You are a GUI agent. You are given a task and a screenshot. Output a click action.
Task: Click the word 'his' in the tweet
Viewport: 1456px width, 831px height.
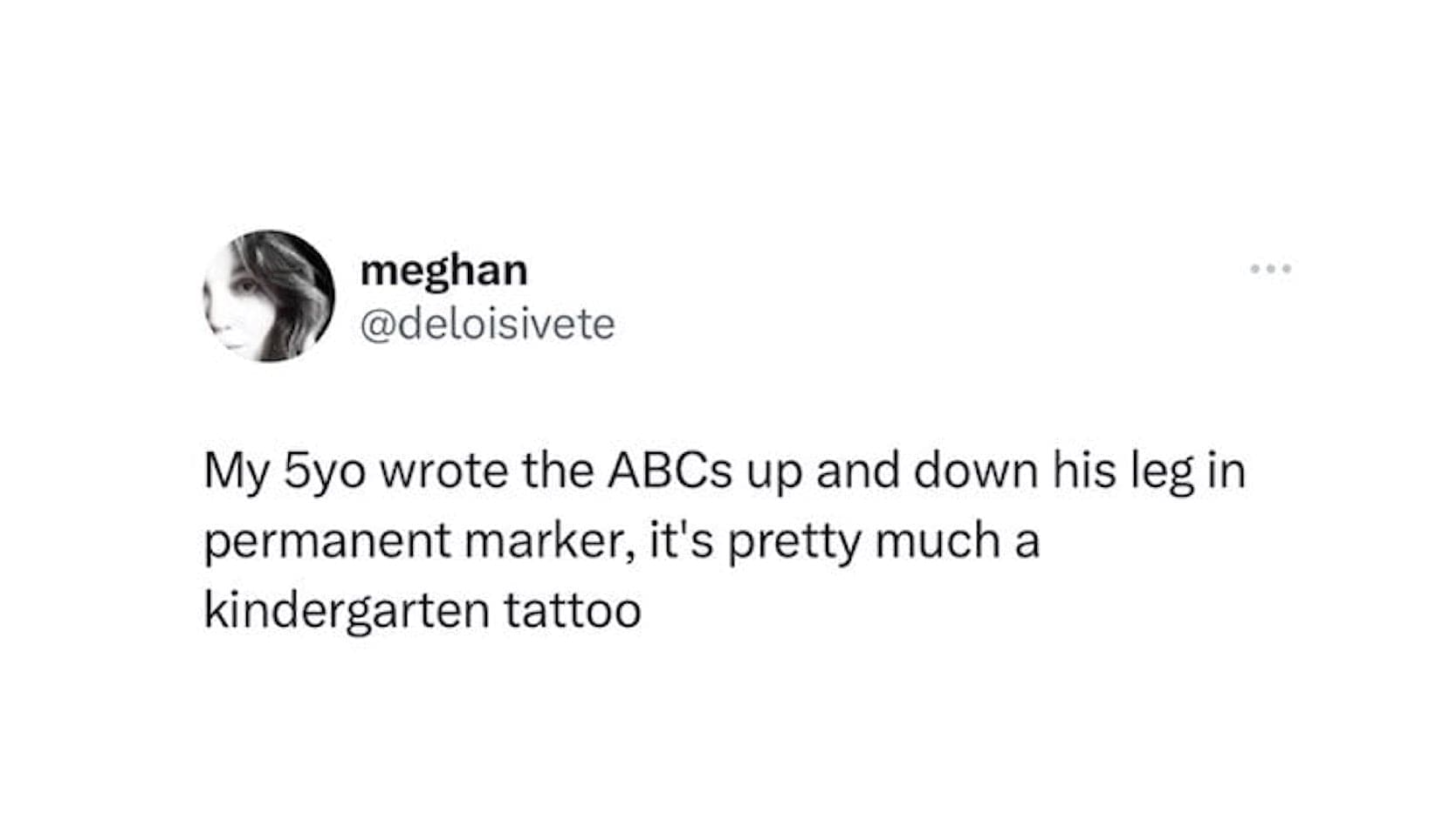click(x=1084, y=470)
